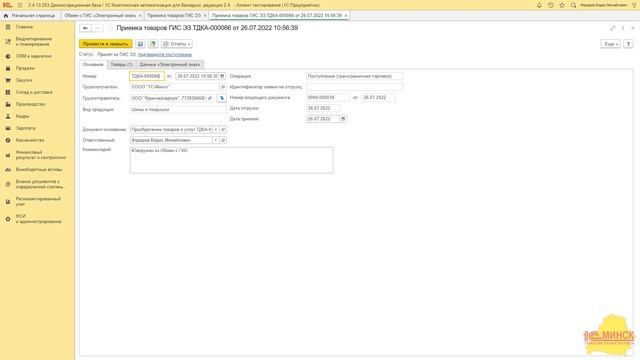Open Документ-основание linked record icon
The height and width of the screenshot is (360, 640).
pyautogui.click(x=223, y=129)
